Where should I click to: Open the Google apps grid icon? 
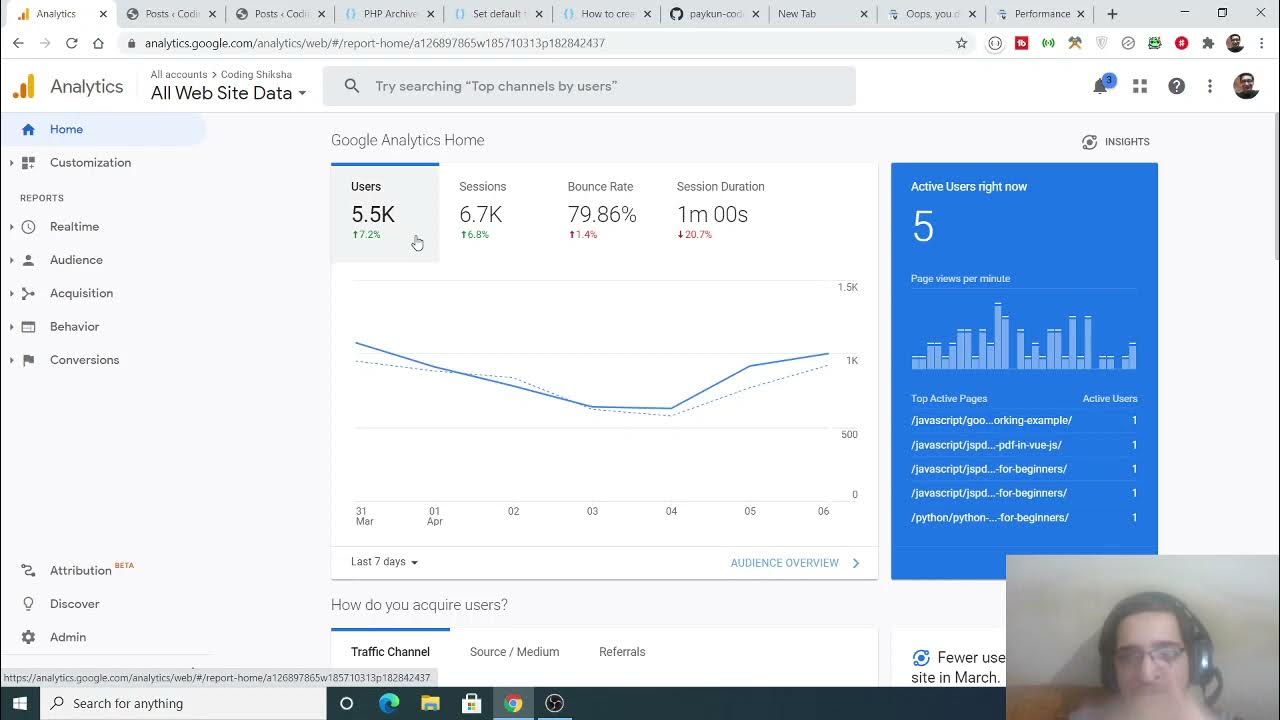1140,87
